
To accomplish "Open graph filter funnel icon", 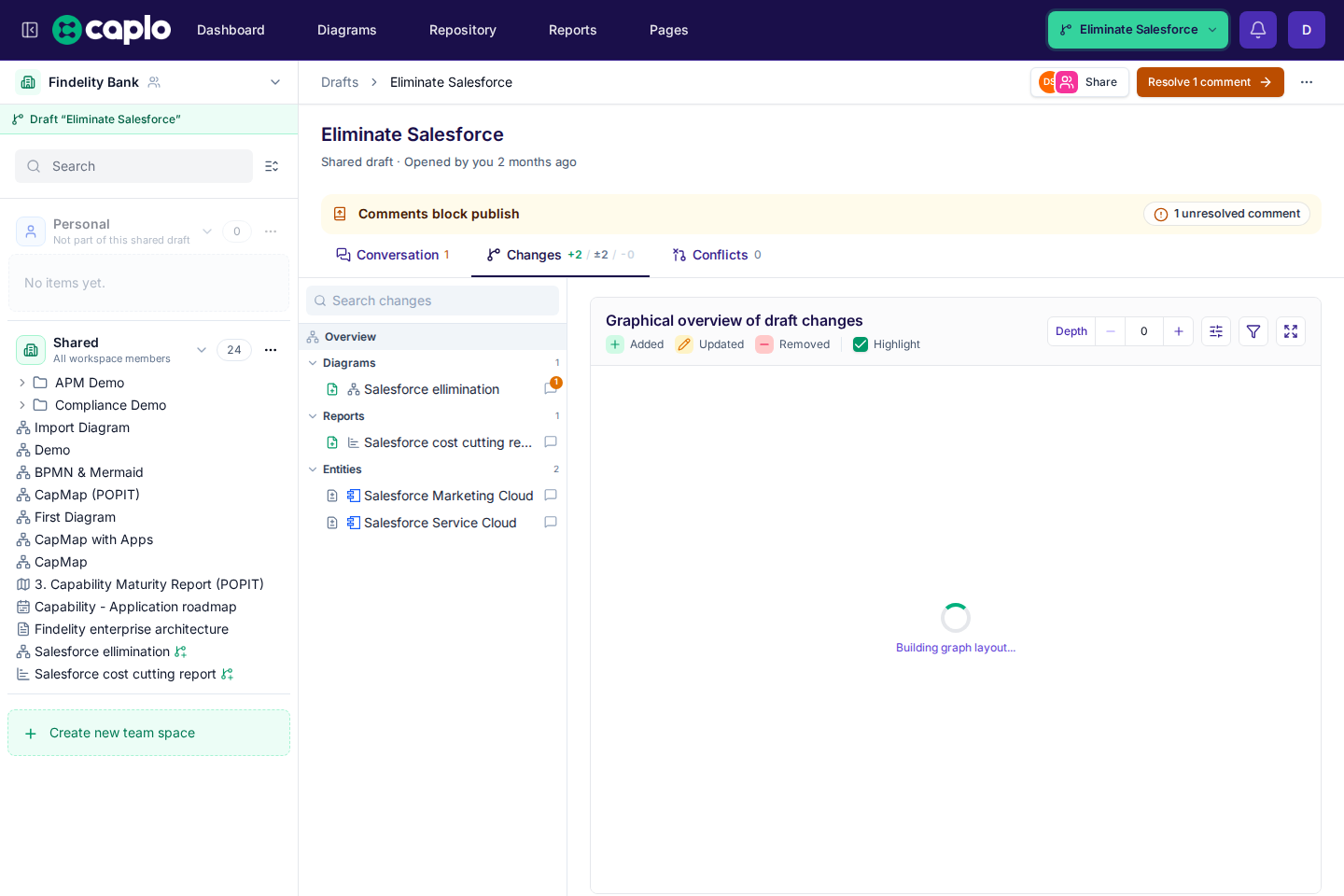I will [x=1253, y=331].
